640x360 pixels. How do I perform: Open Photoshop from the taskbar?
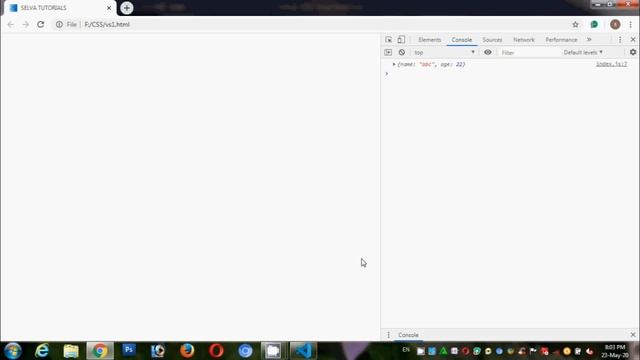(129, 350)
